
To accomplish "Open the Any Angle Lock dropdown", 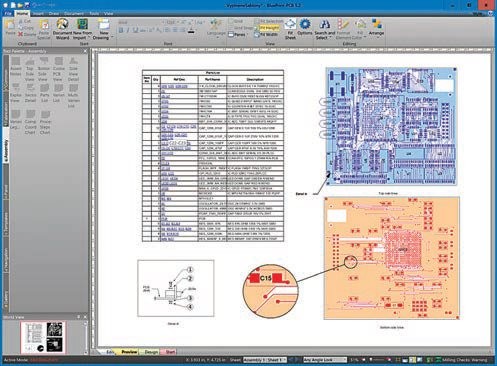I will (x=325, y=360).
